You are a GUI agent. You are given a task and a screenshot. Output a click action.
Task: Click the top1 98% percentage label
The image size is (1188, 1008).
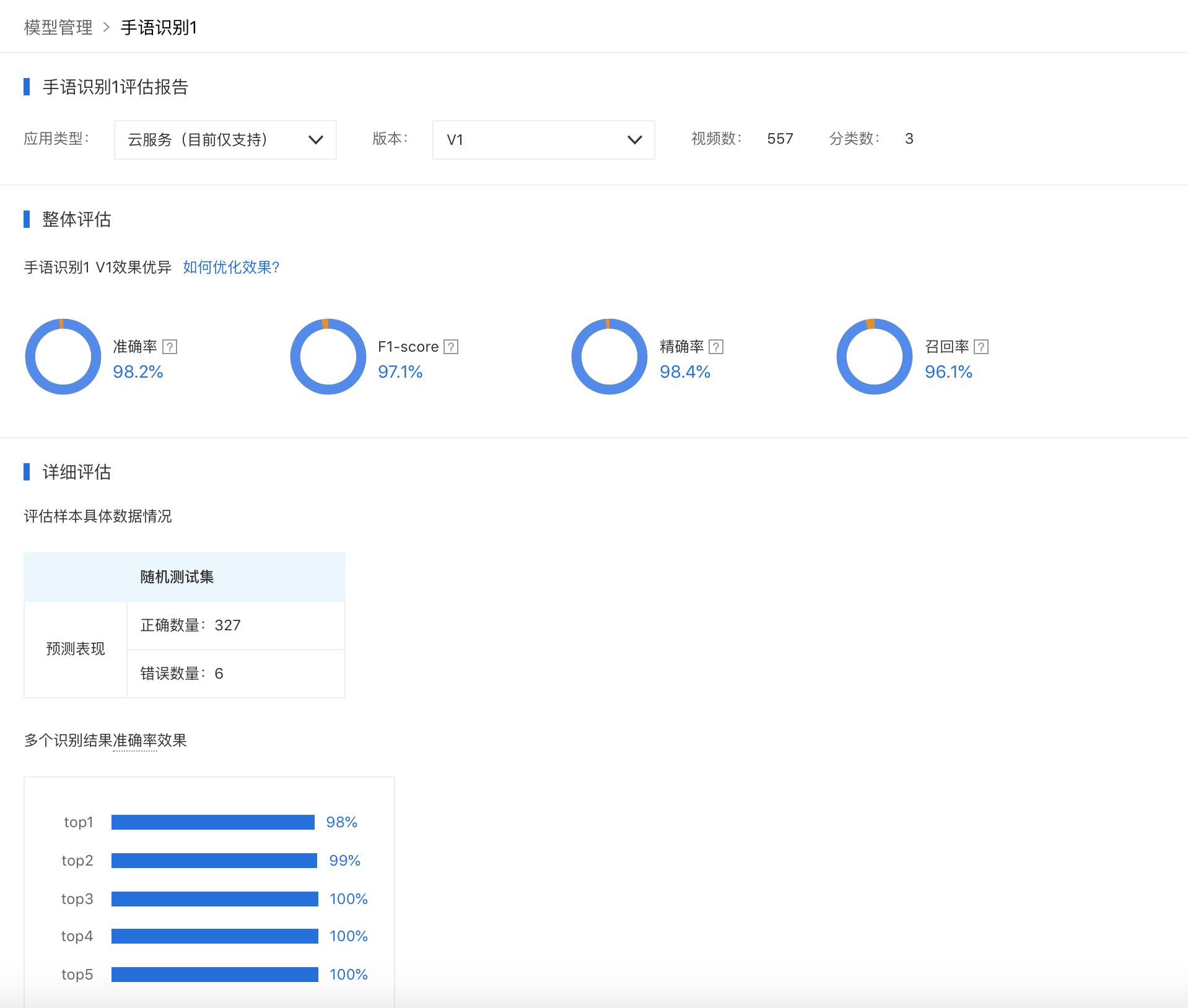(342, 822)
